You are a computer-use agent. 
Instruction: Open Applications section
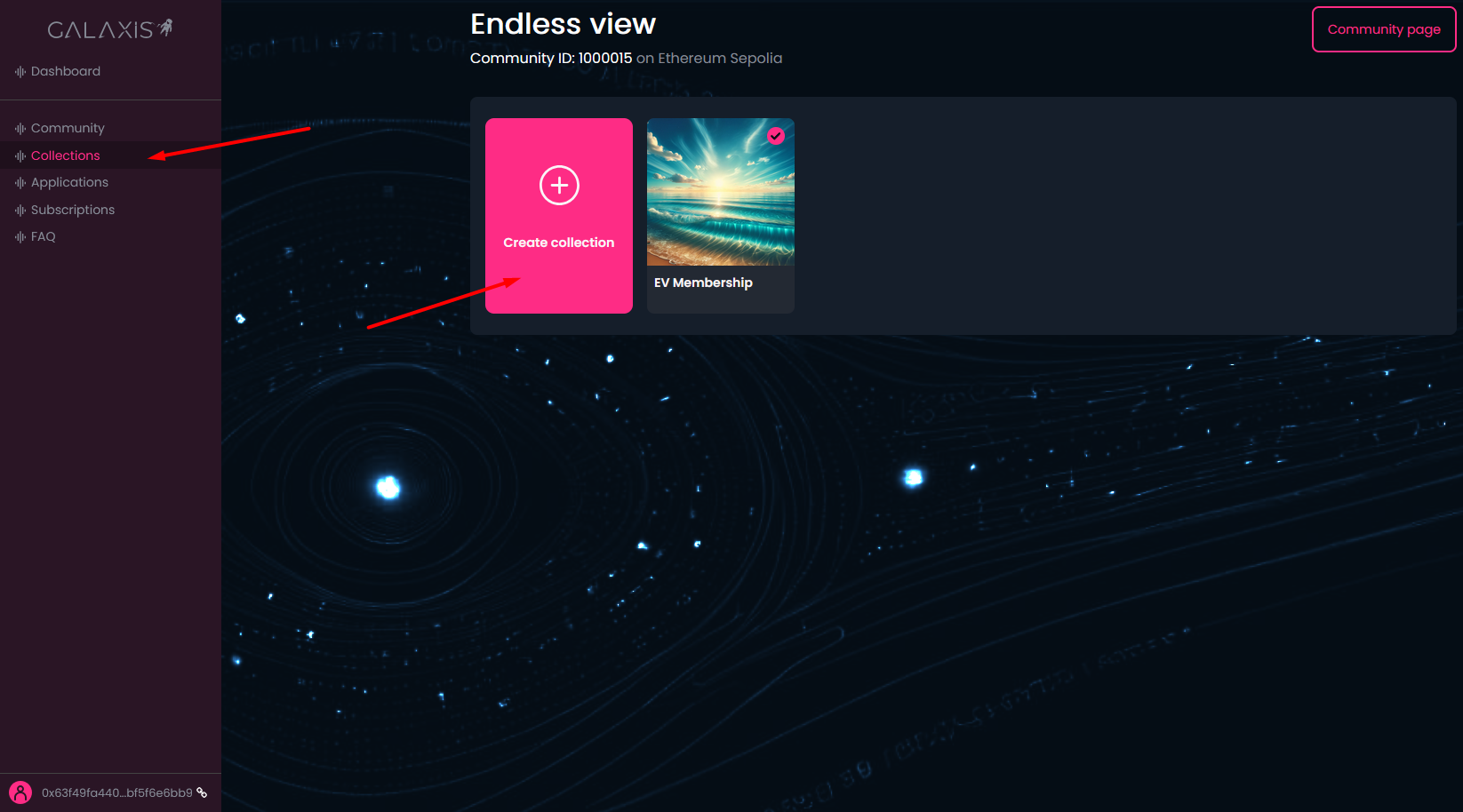[69, 182]
